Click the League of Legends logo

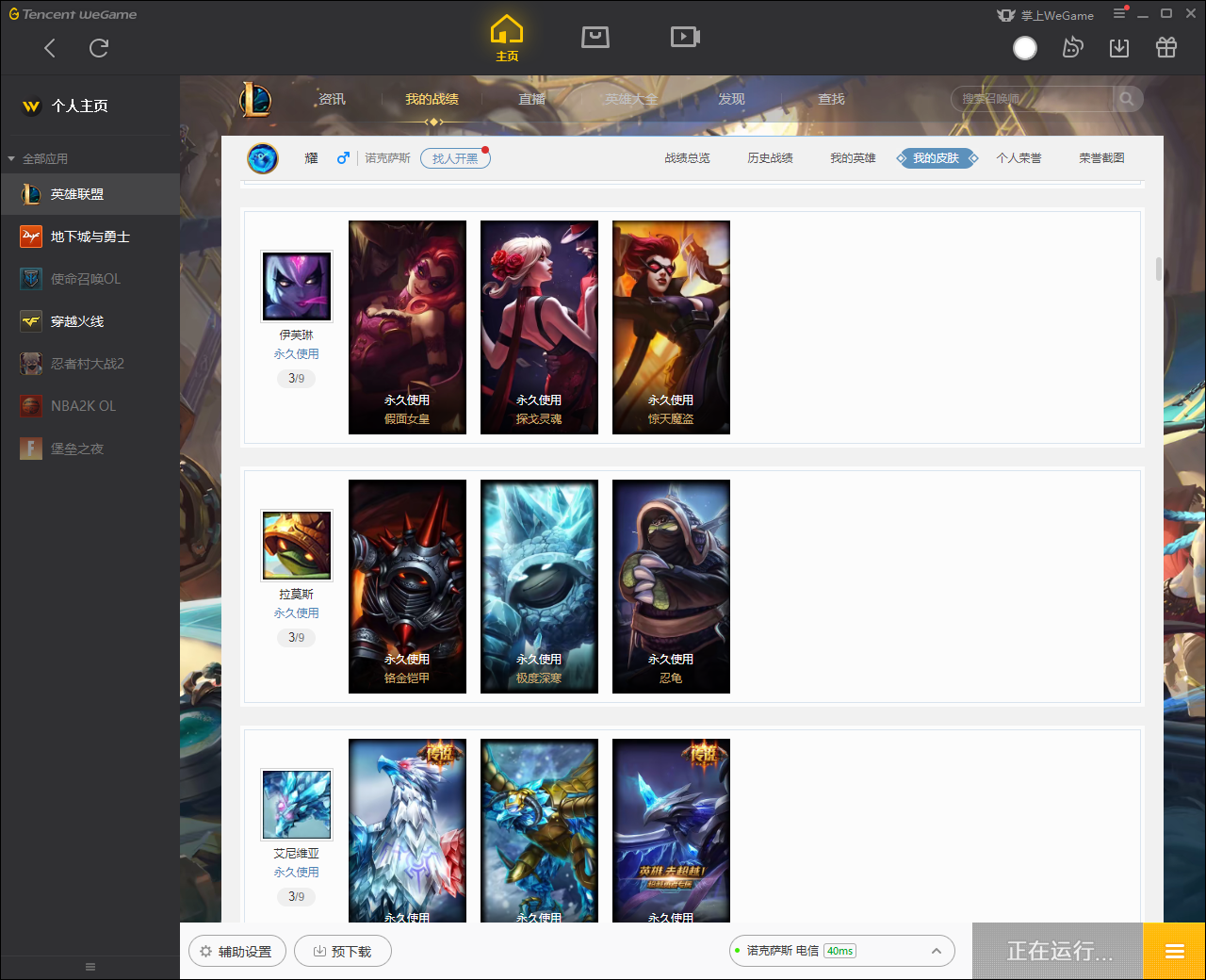coord(255,99)
